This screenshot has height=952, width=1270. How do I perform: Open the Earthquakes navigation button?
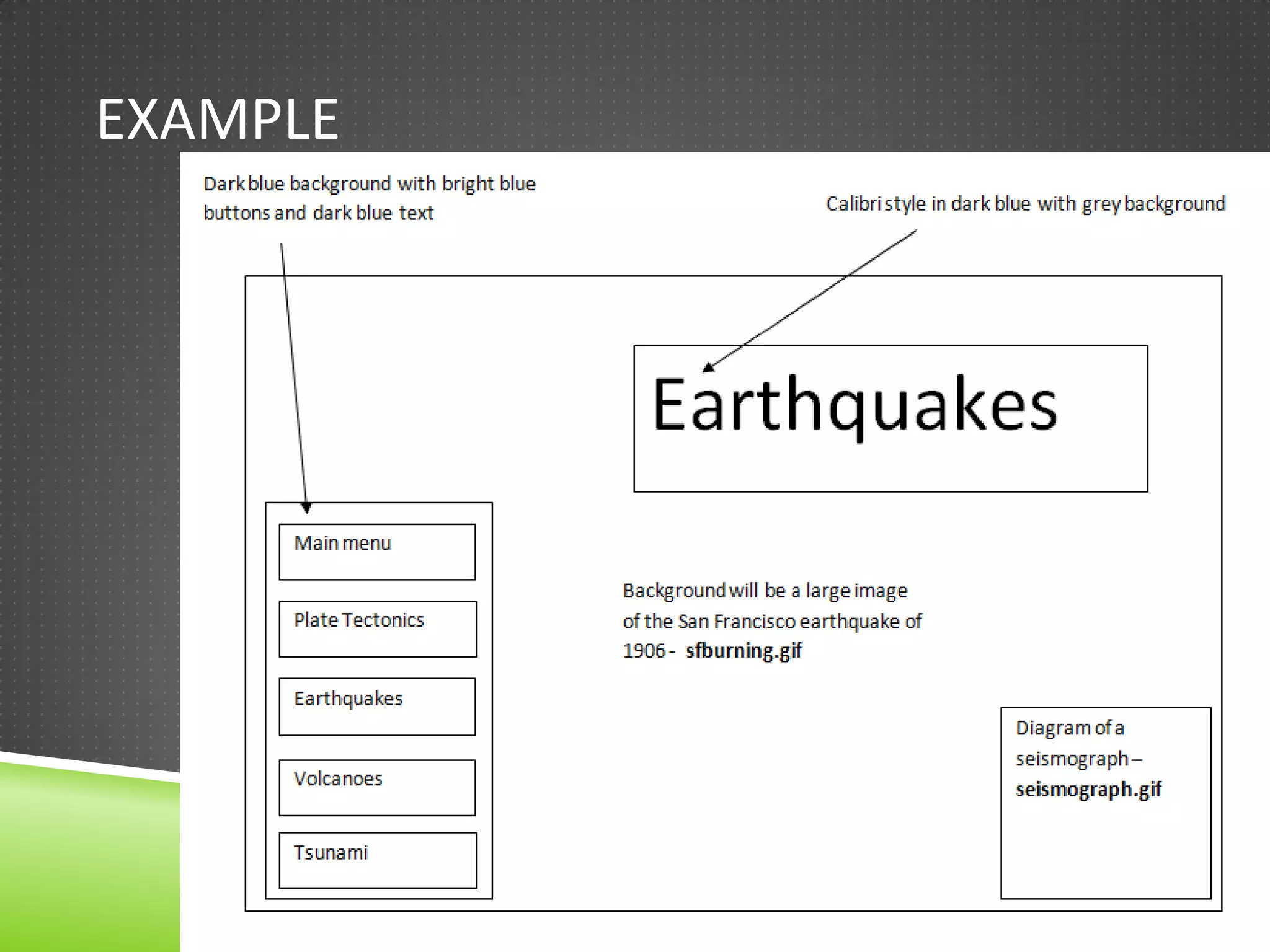pos(377,707)
